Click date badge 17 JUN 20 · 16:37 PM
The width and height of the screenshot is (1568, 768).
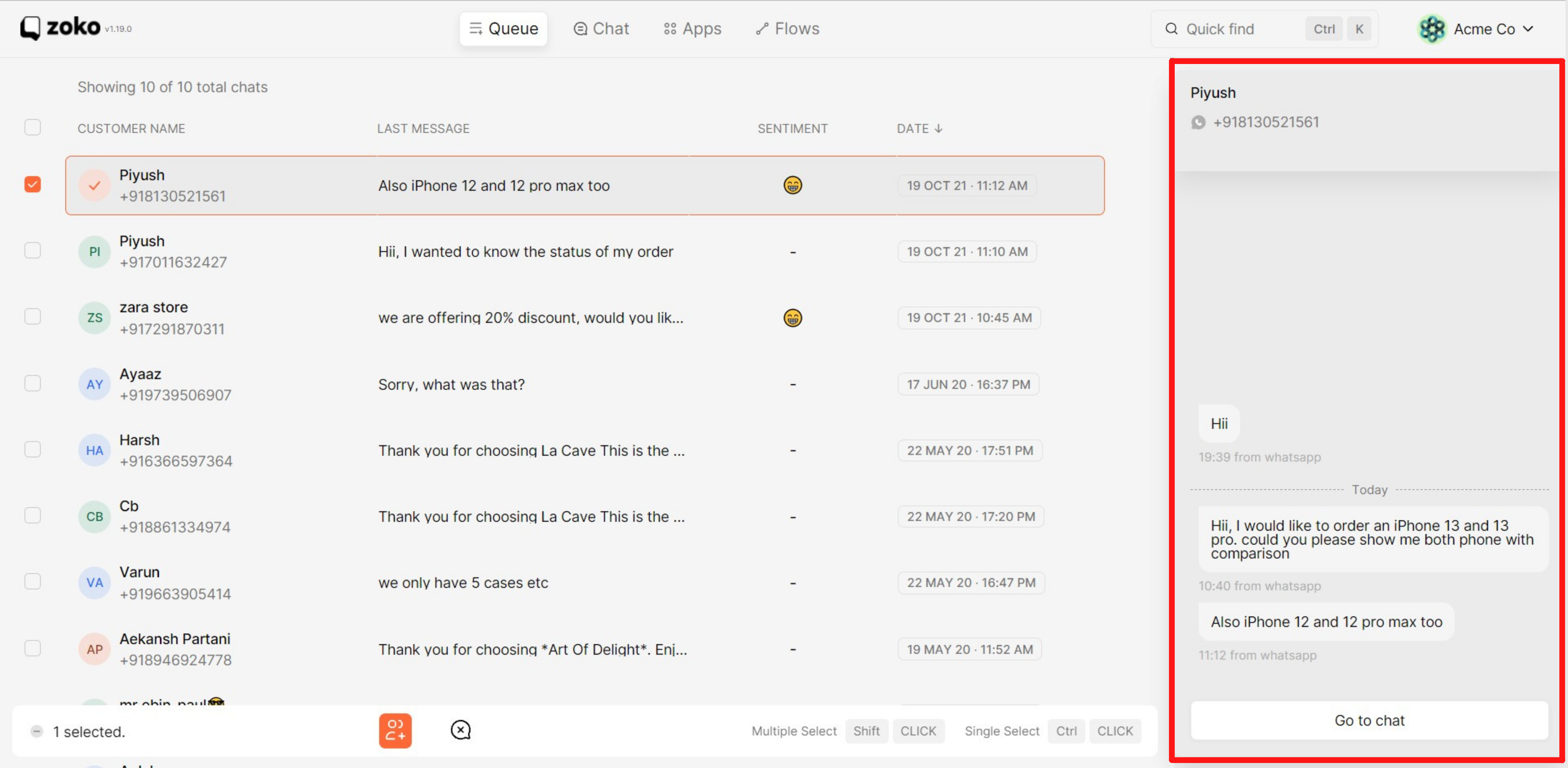(x=968, y=385)
